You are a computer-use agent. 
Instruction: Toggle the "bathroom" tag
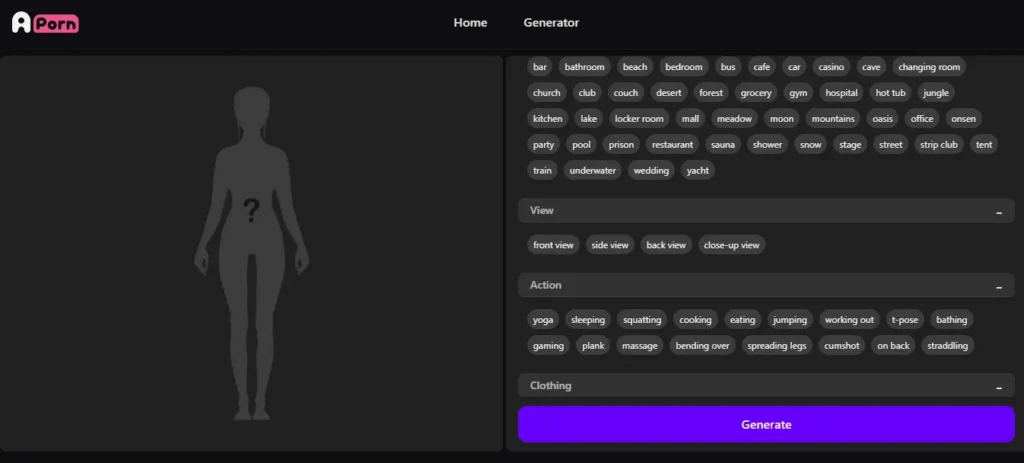coord(584,67)
